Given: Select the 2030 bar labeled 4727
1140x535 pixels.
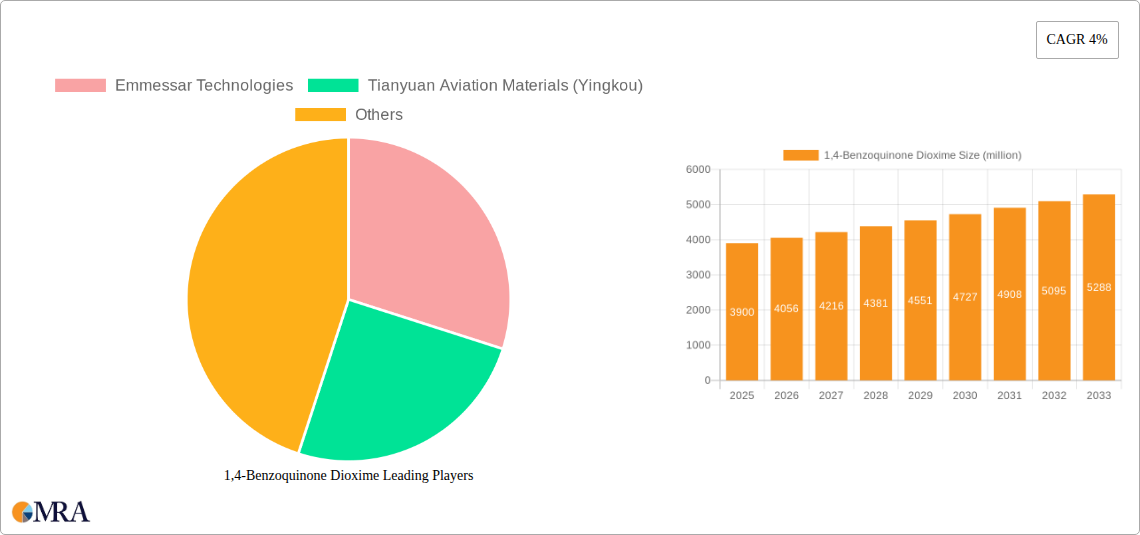Looking at the screenshot, I should pos(966,297).
